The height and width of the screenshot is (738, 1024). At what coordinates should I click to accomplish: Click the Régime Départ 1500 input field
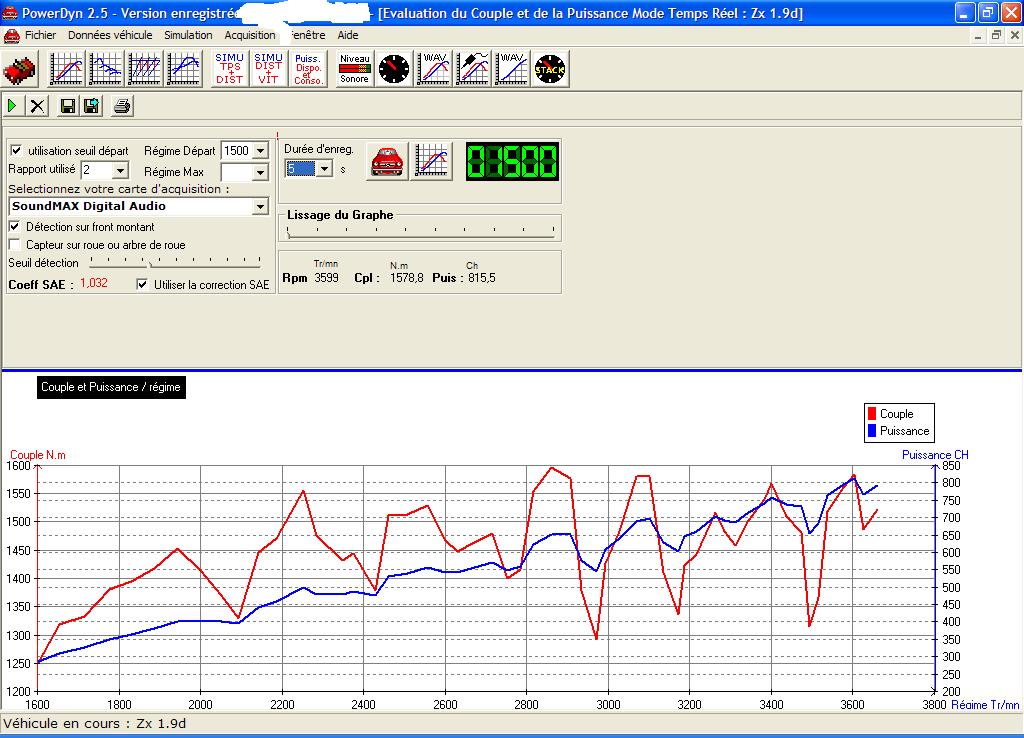click(x=238, y=151)
